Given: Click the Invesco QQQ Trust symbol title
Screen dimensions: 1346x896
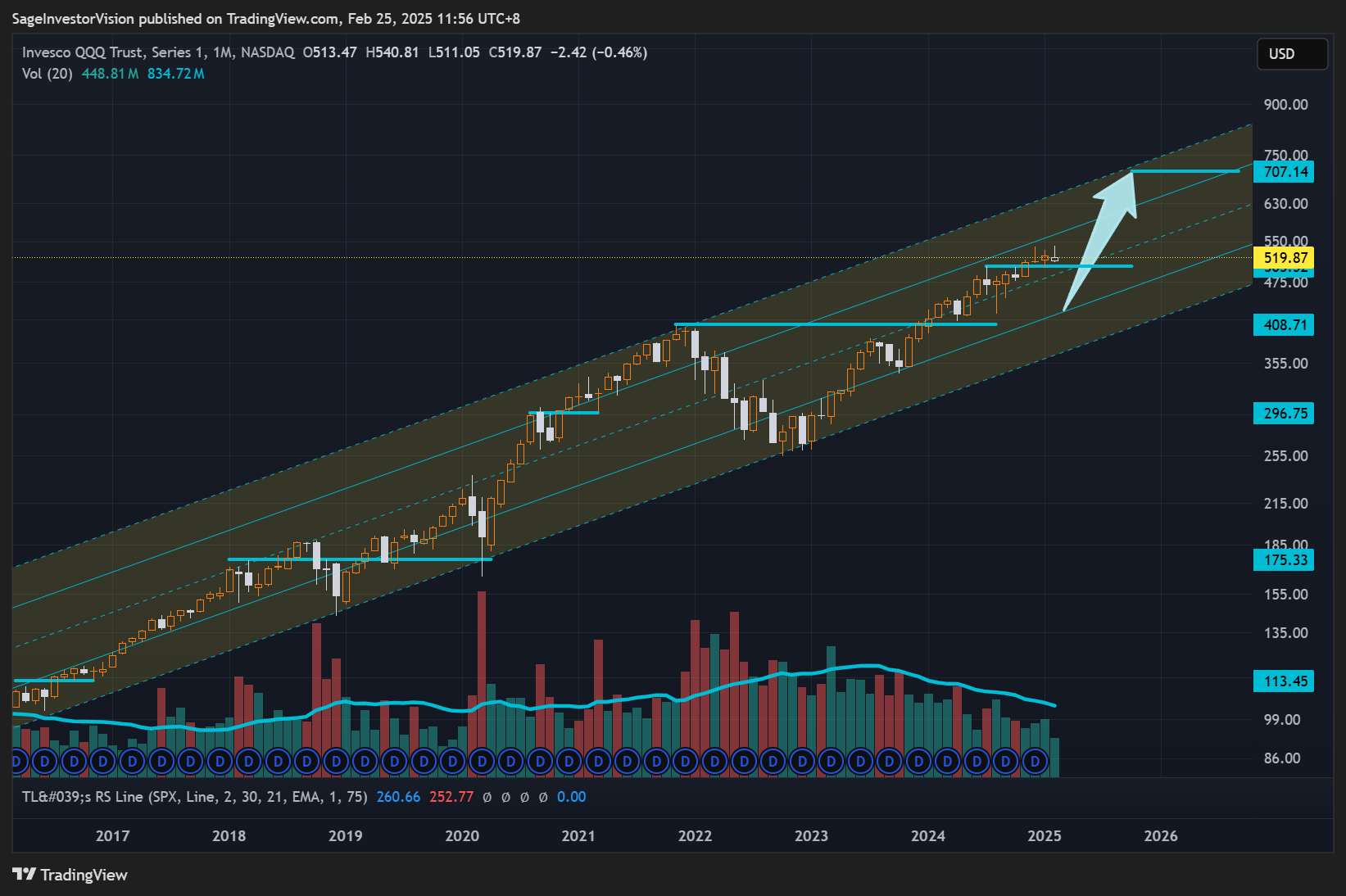Looking at the screenshot, I should (x=158, y=52).
